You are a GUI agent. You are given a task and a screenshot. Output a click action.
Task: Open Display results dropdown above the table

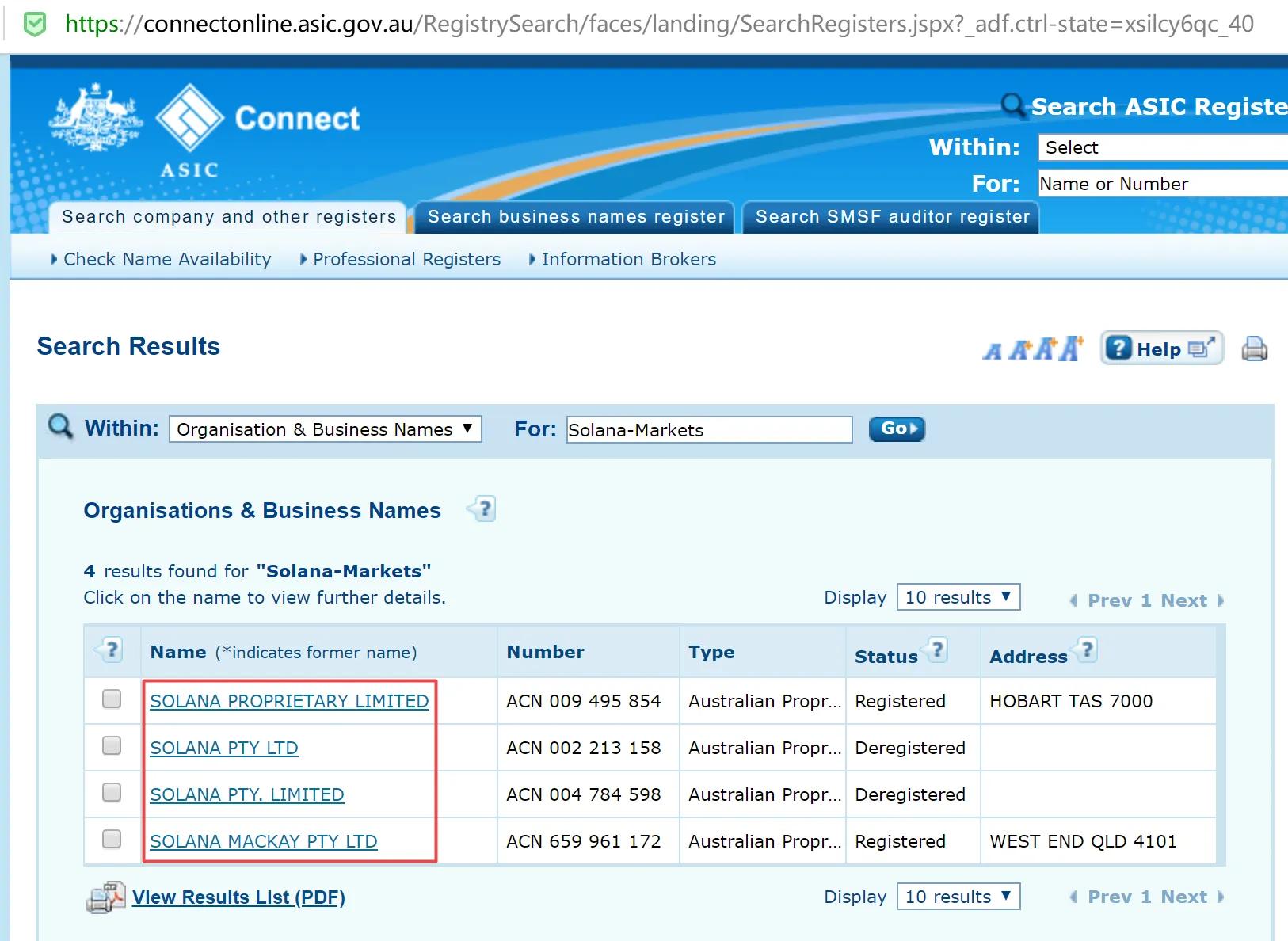pos(958,597)
